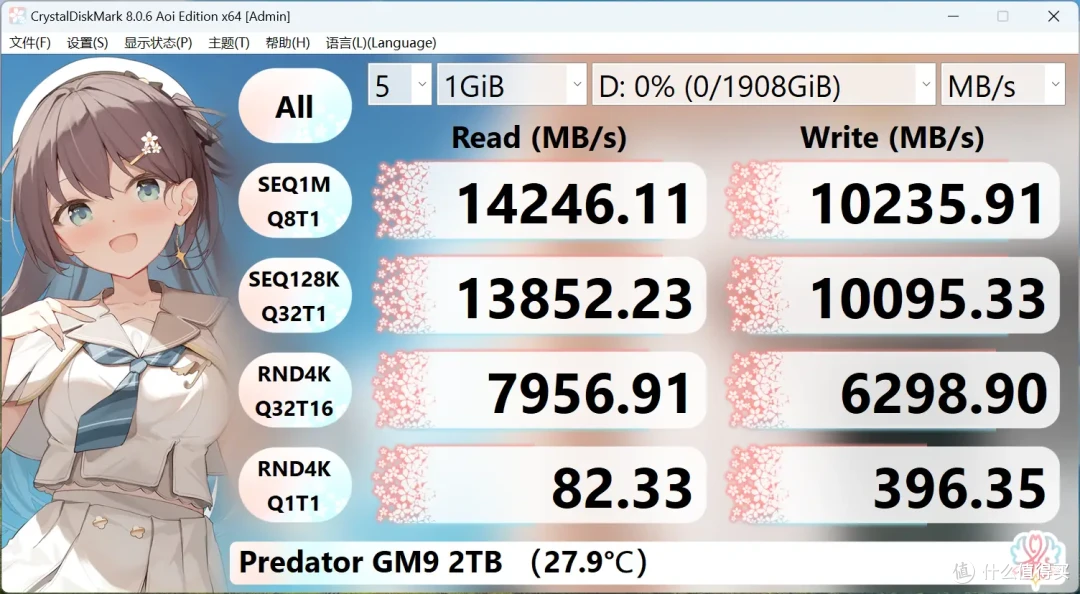
Task: Open the 文件(F) menu
Action: pyautogui.click(x=30, y=43)
